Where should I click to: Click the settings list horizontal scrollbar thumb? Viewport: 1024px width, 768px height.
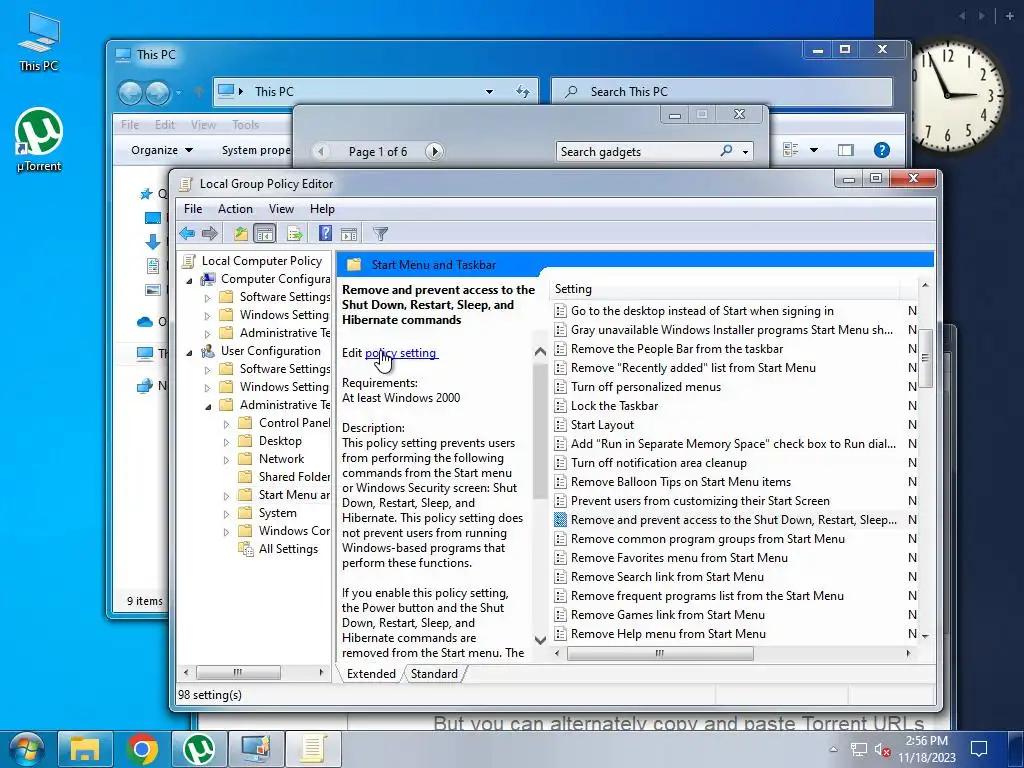(660, 653)
